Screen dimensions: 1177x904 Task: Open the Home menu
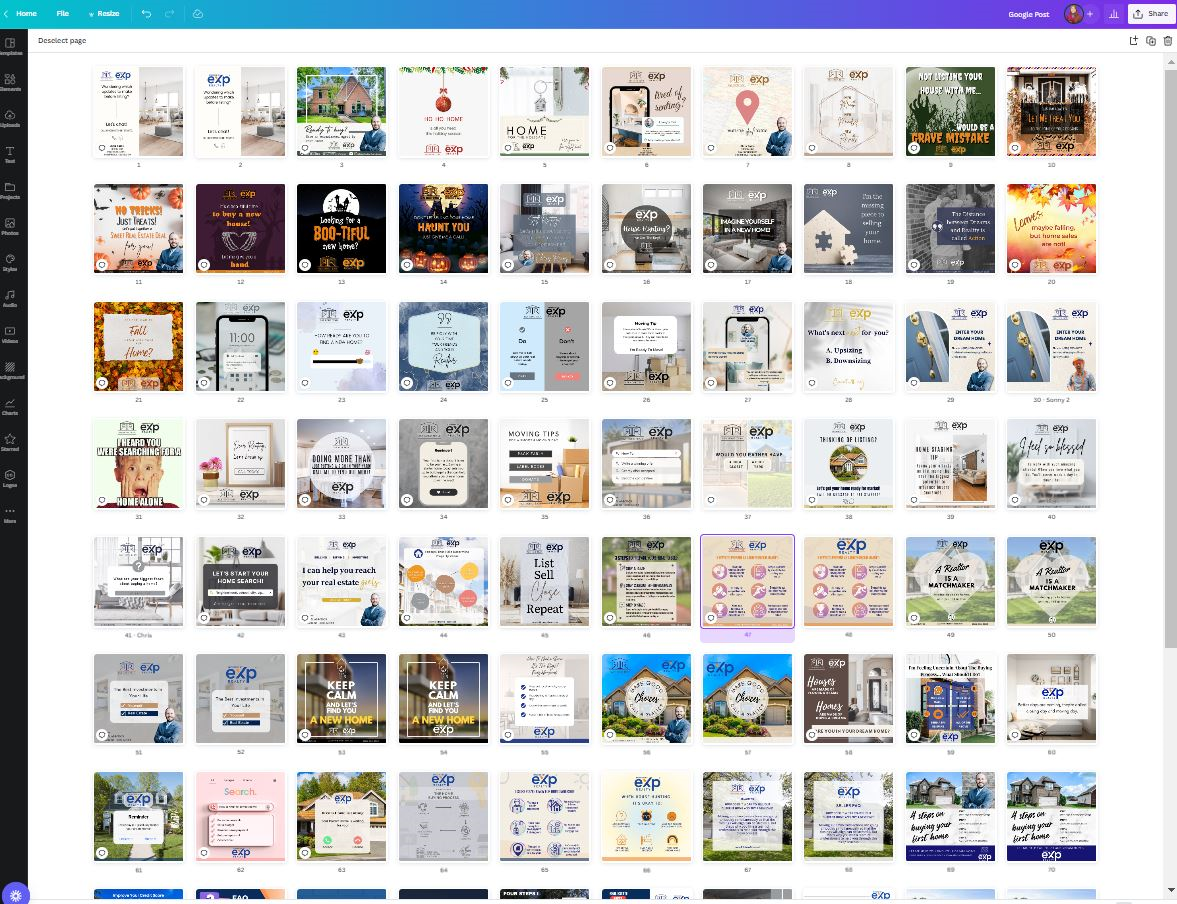26,14
